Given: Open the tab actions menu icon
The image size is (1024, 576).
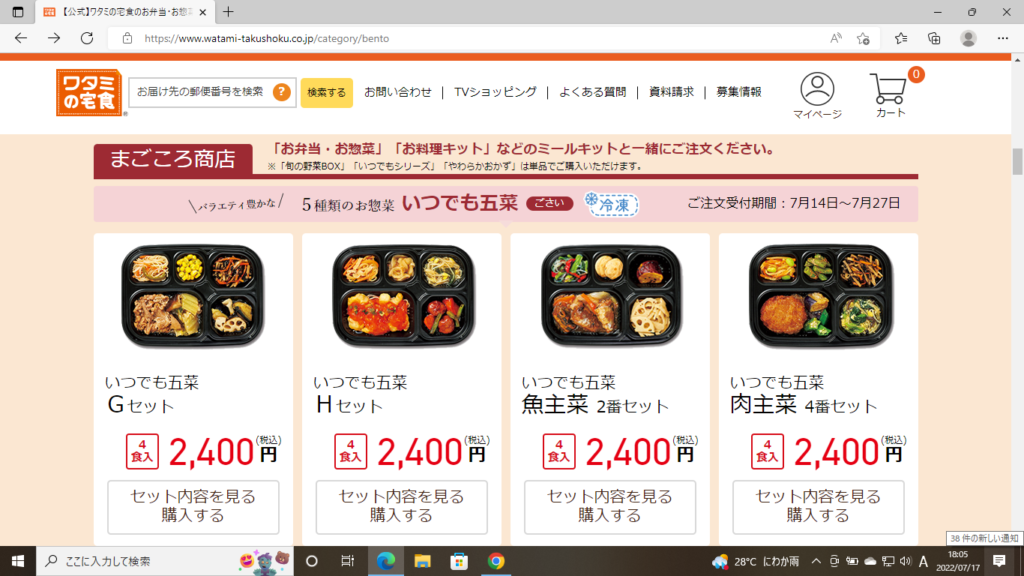Looking at the screenshot, I should (18, 12).
